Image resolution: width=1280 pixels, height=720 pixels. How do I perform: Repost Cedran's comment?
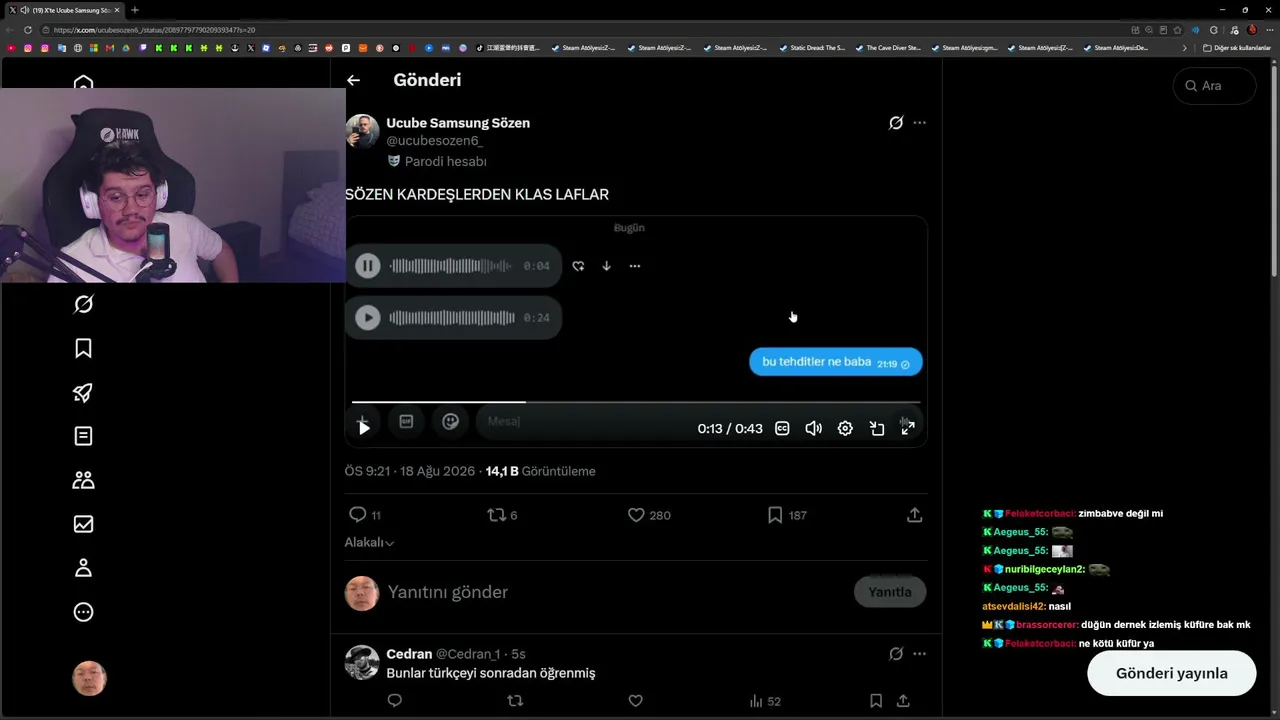click(x=515, y=701)
